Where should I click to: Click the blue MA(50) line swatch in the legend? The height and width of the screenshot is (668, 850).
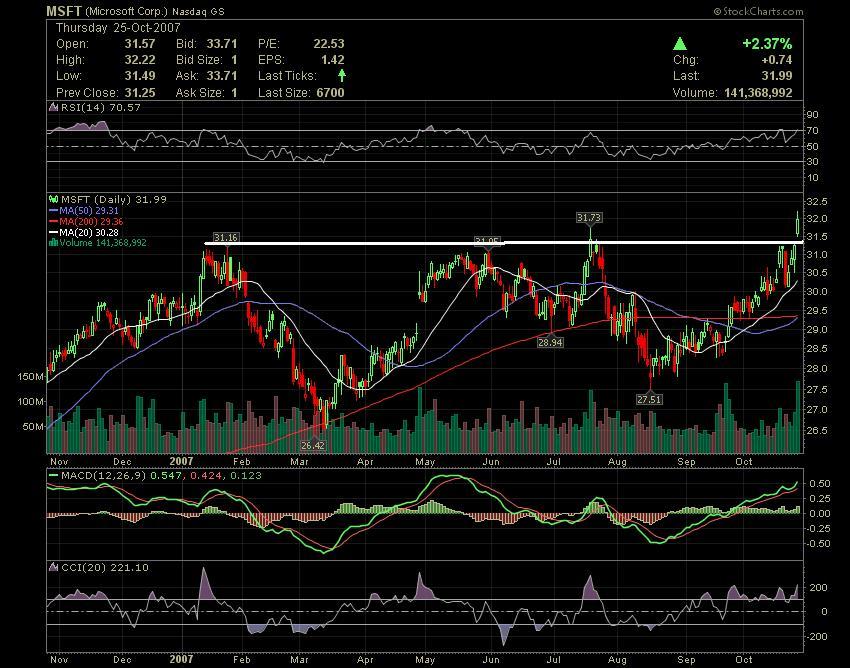coord(53,211)
